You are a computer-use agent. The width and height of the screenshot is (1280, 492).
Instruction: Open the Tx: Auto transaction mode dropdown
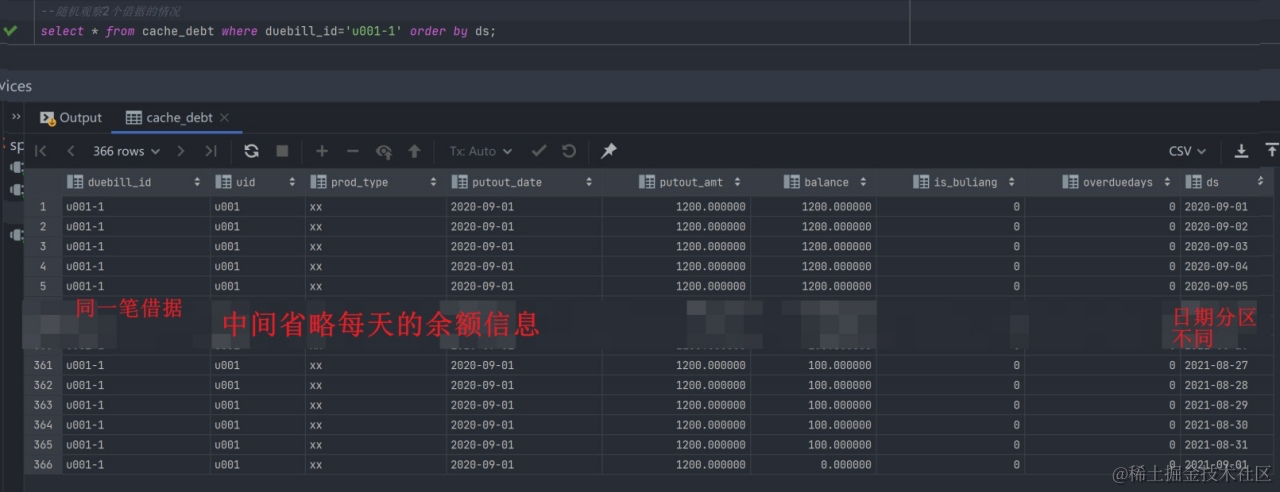pos(481,151)
